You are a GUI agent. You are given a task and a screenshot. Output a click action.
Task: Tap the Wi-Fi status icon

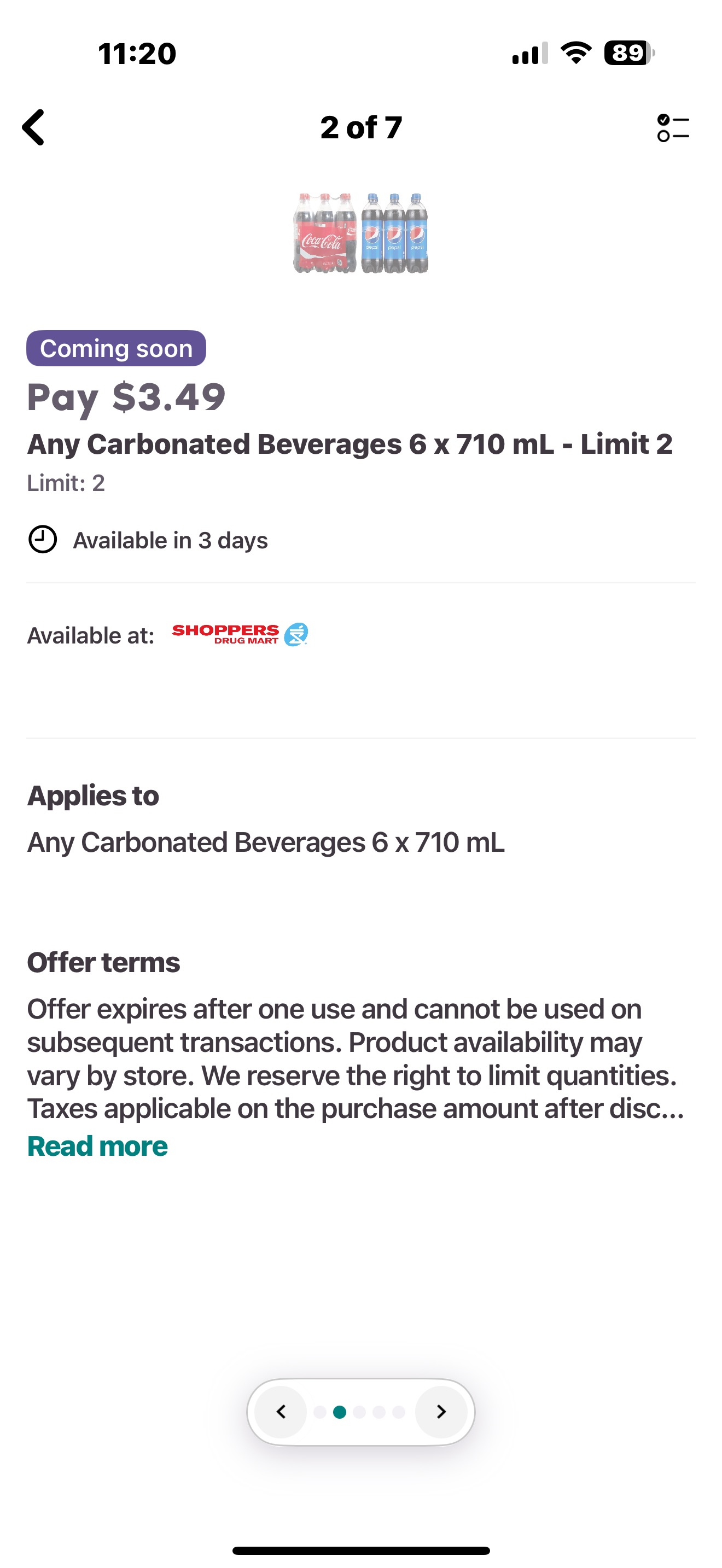point(576,53)
